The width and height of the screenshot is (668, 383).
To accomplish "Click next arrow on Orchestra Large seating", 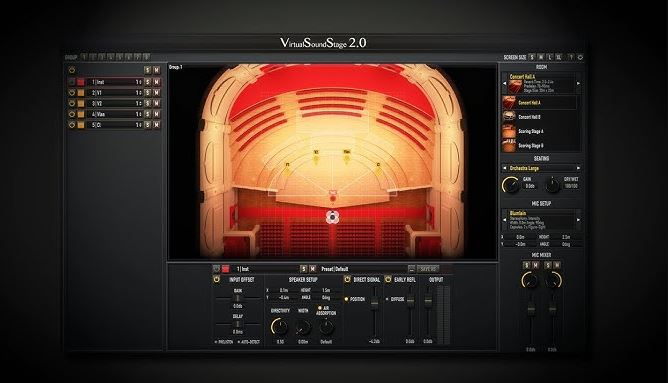I will [578, 168].
